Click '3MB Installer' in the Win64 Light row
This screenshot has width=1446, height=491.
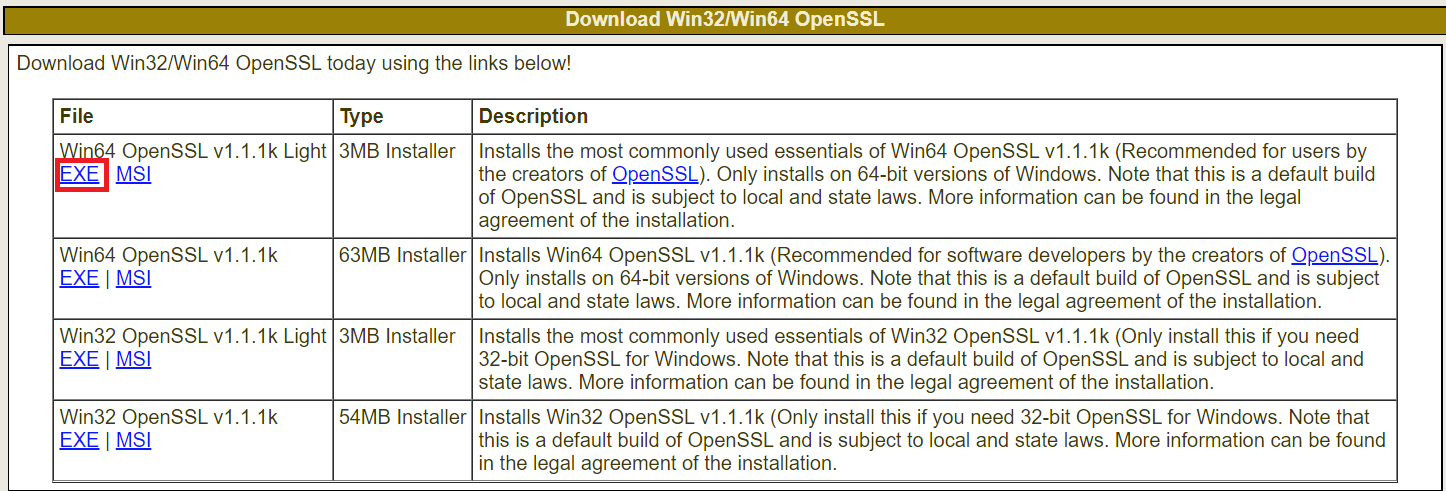pyautogui.click(x=397, y=151)
